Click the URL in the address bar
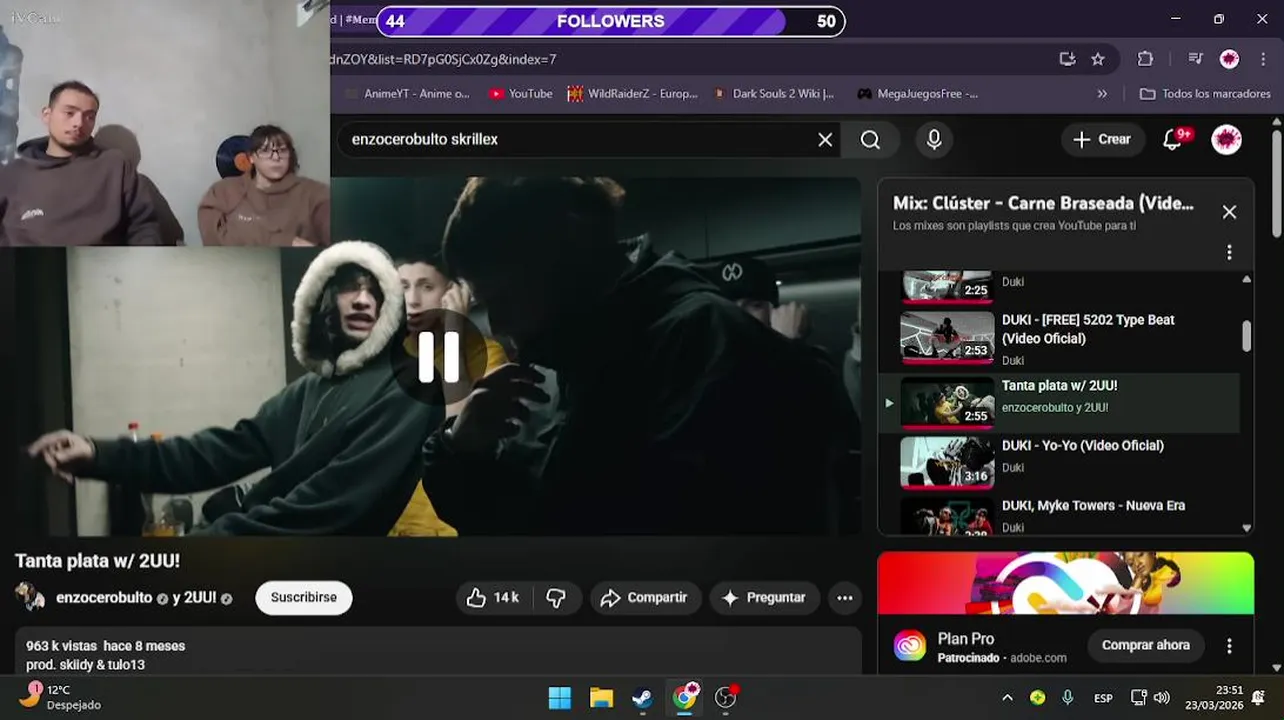 pyautogui.click(x=444, y=59)
